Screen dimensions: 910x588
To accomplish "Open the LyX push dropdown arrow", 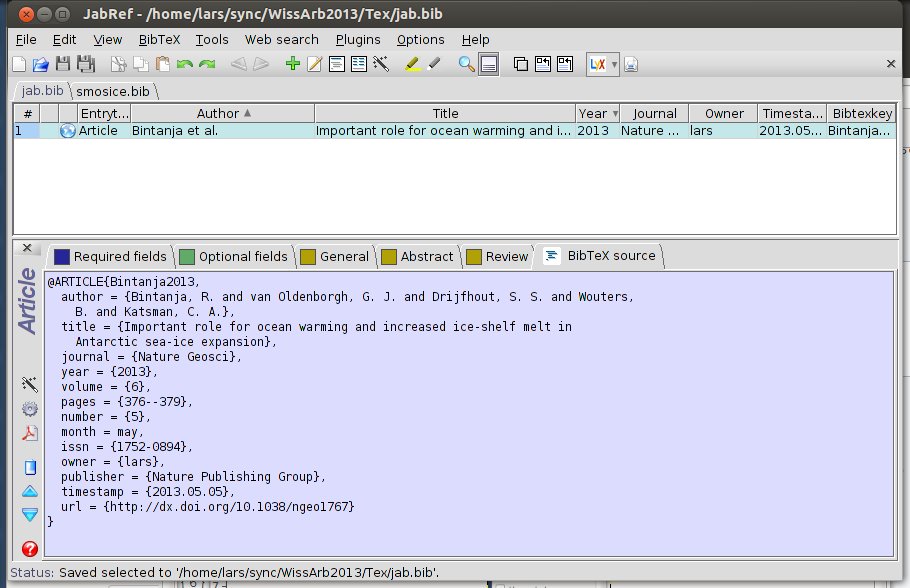I will (614, 64).
